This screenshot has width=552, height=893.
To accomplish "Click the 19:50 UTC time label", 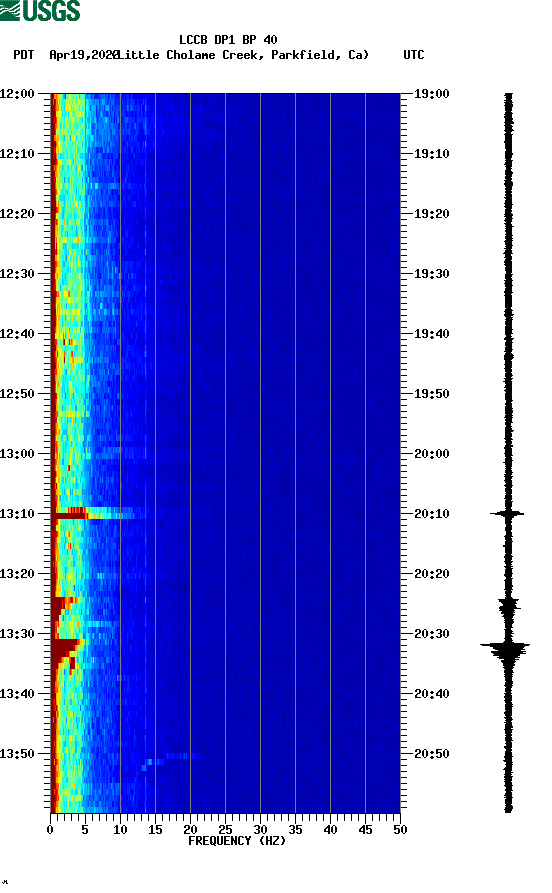I will click(431, 394).
